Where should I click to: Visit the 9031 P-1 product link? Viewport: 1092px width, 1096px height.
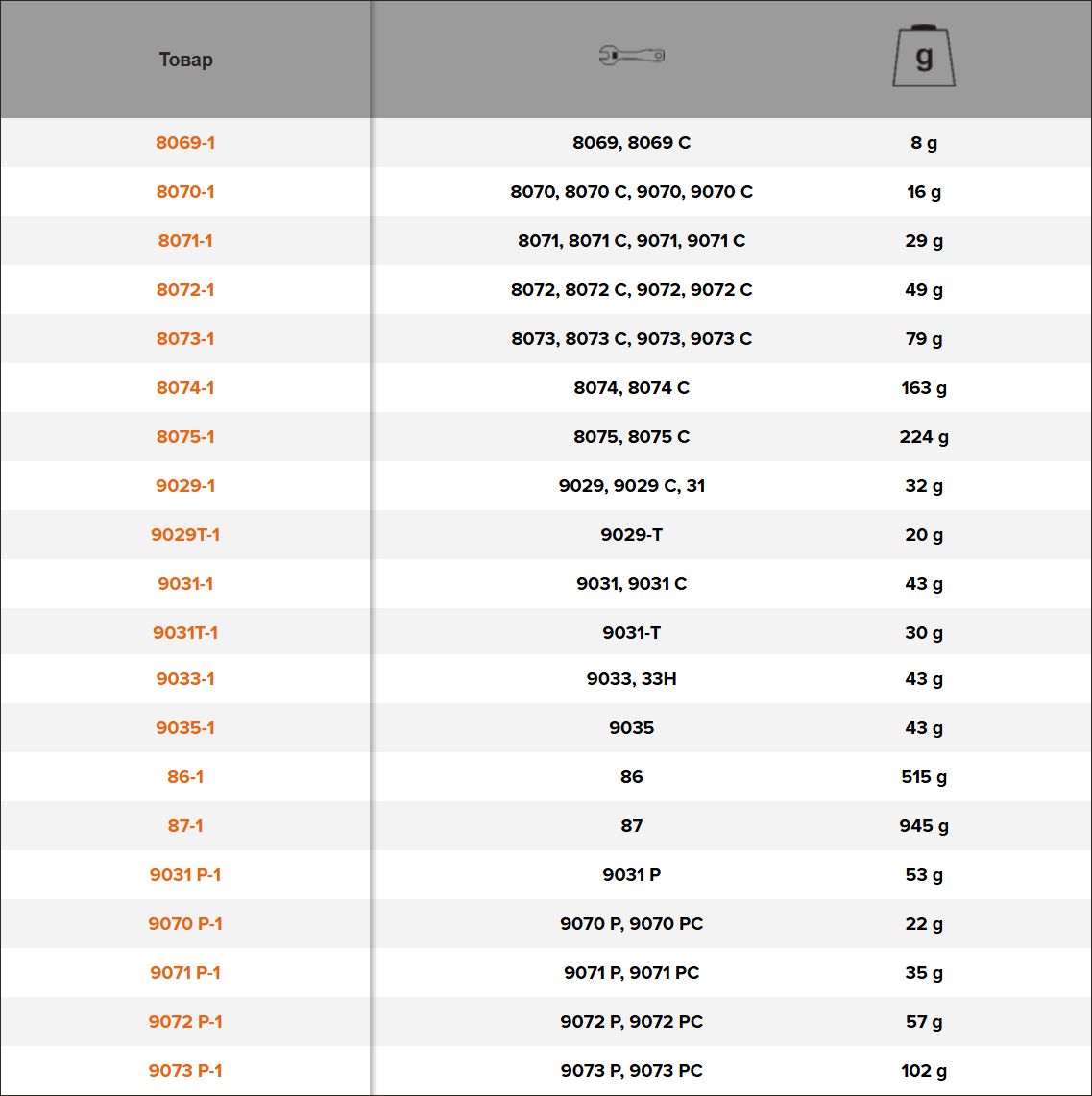(185, 874)
